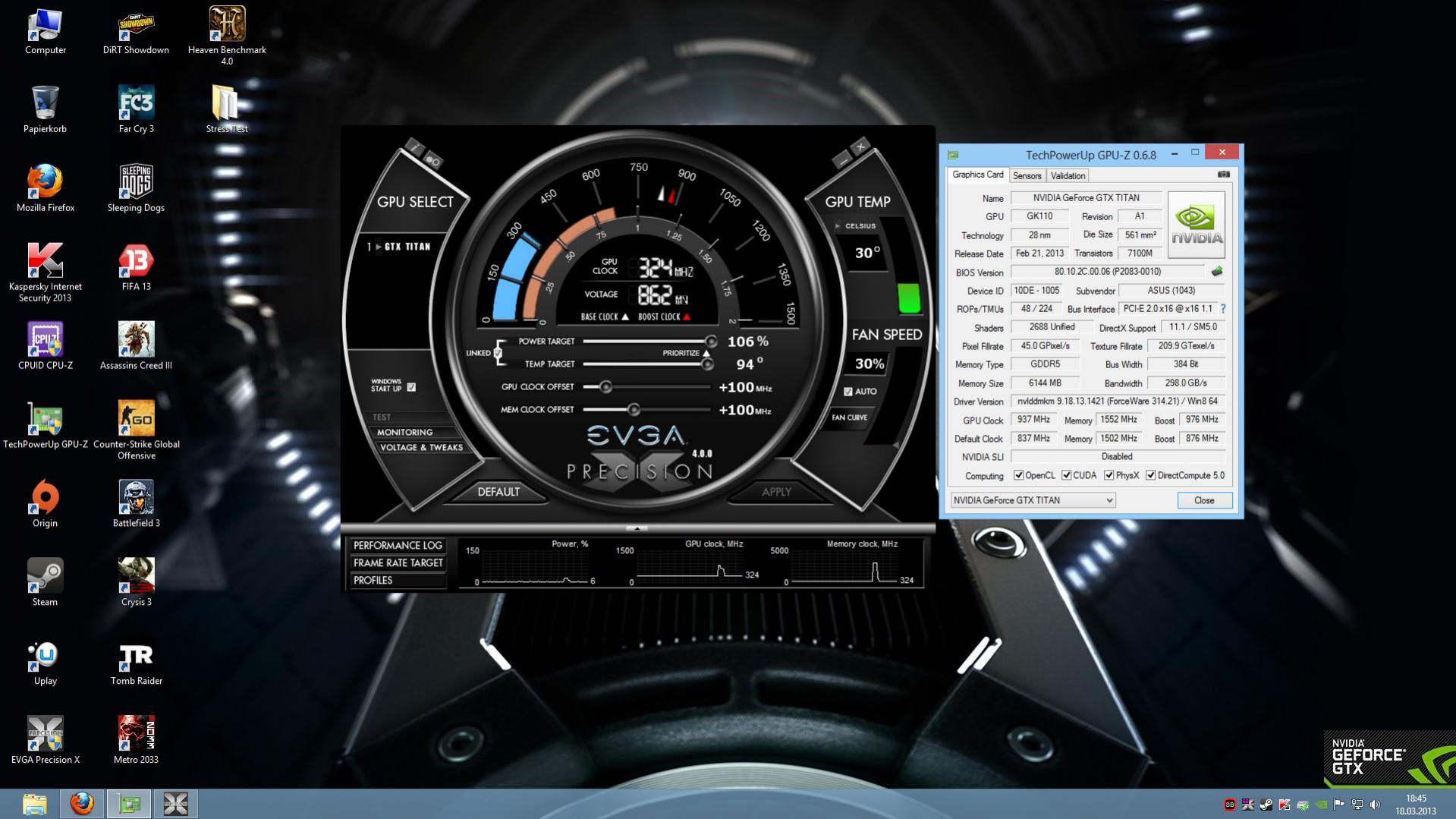
Task: Switch to the Sensors tab
Action: pos(1027,175)
